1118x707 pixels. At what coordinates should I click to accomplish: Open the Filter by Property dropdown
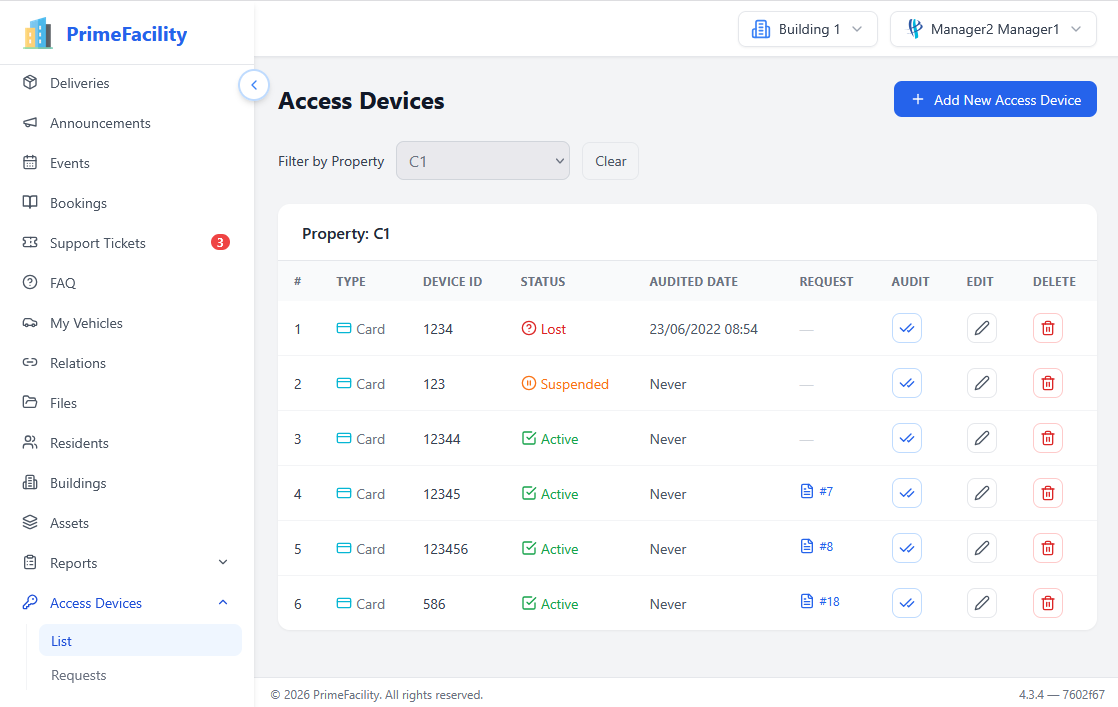(x=483, y=160)
